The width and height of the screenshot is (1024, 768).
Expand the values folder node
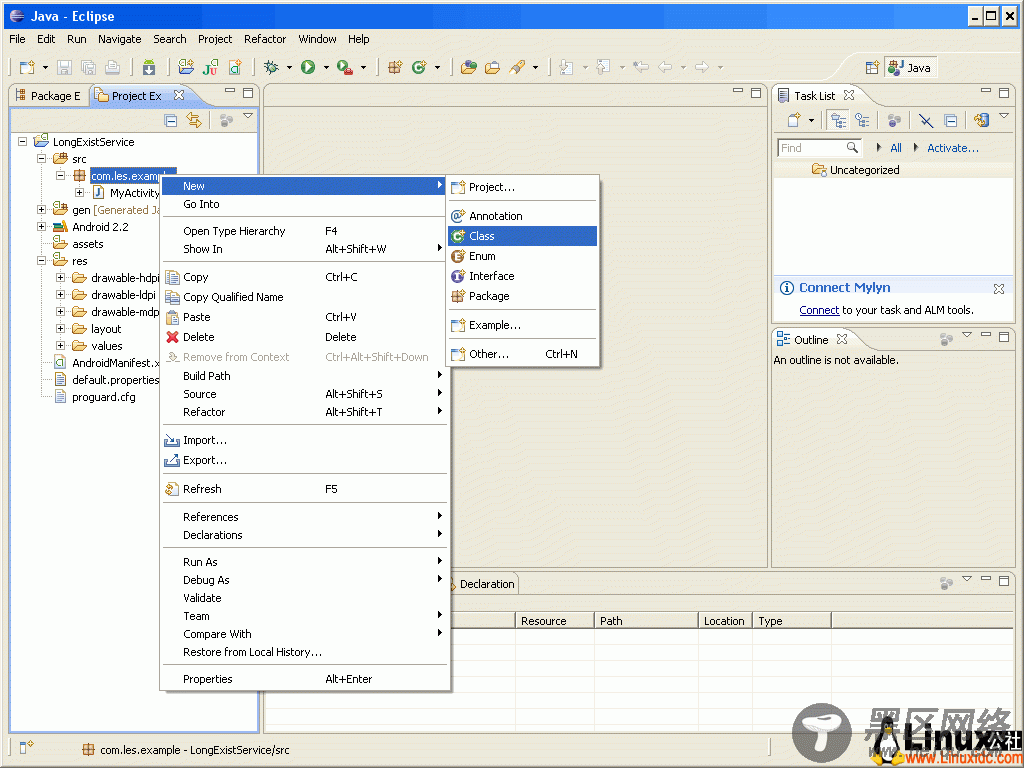pyautogui.click(x=61, y=345)
